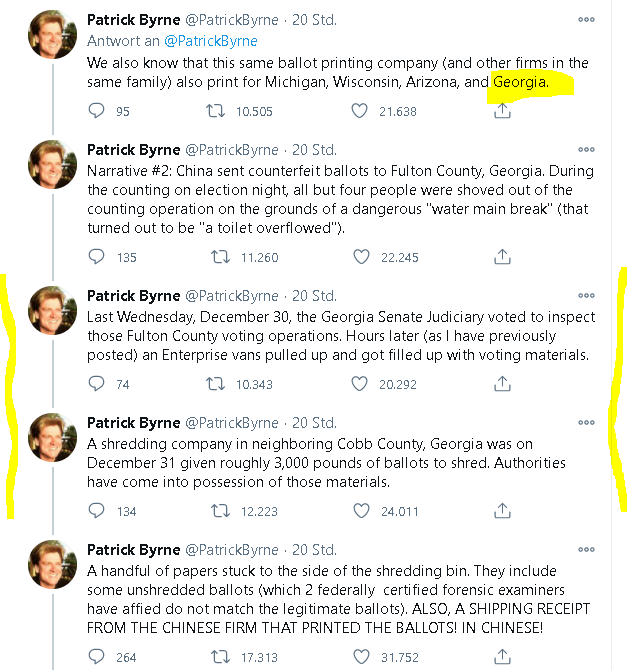Viewport: 629px width, 670px height.
Task: Open the @PatrickByrne reply mention link
Action: click(x=211, y=41)
